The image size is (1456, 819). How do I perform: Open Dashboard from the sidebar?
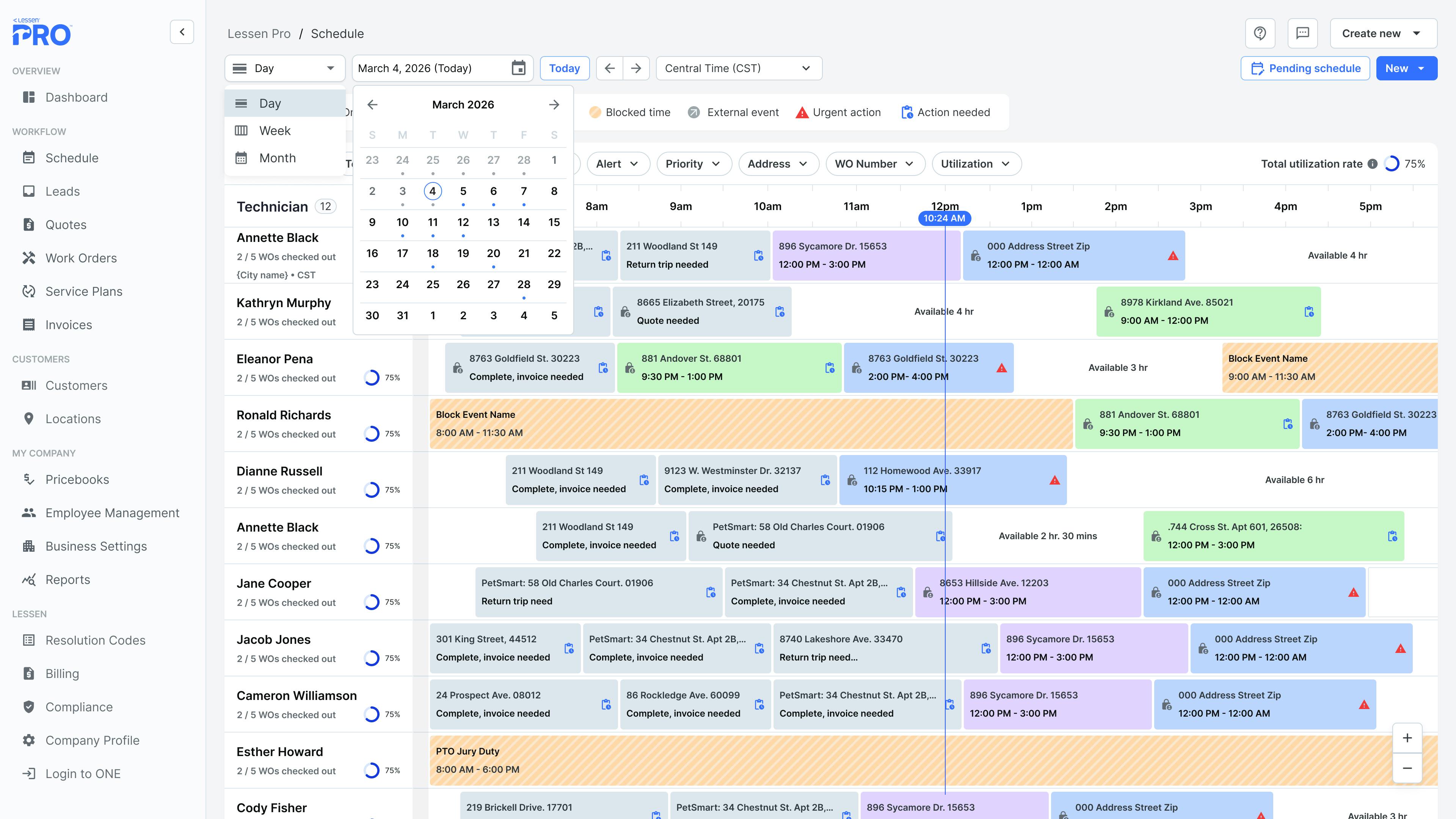(76, 97)
